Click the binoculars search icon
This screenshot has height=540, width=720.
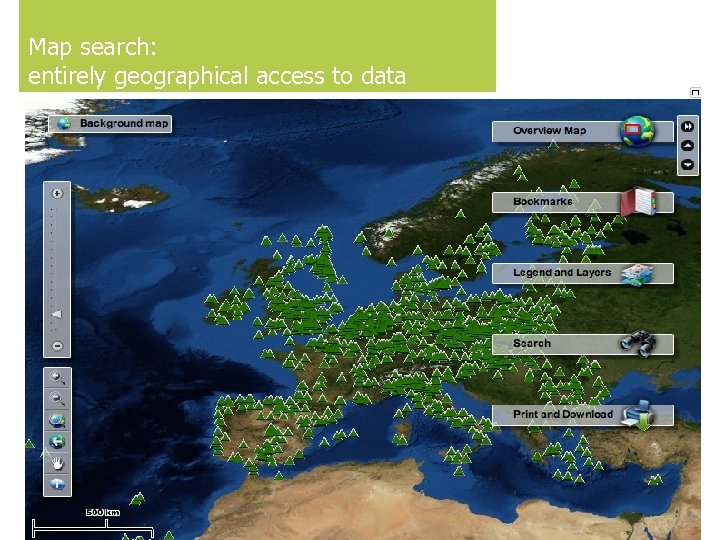[x=638, y=343]
